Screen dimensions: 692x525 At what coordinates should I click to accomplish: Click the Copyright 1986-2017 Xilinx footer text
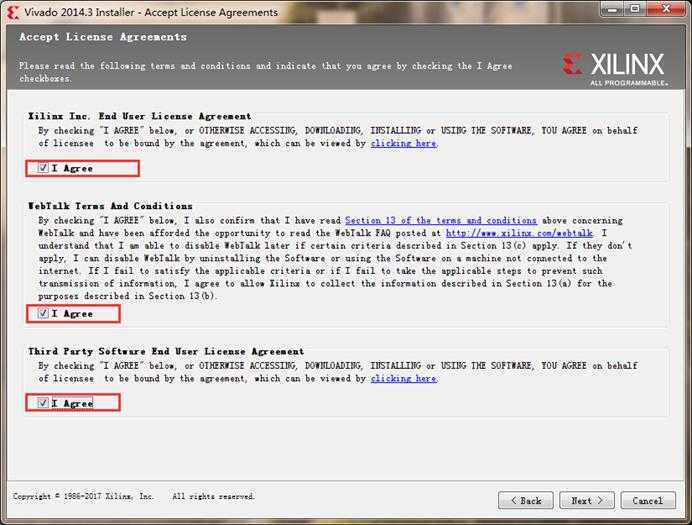[134, 496]
